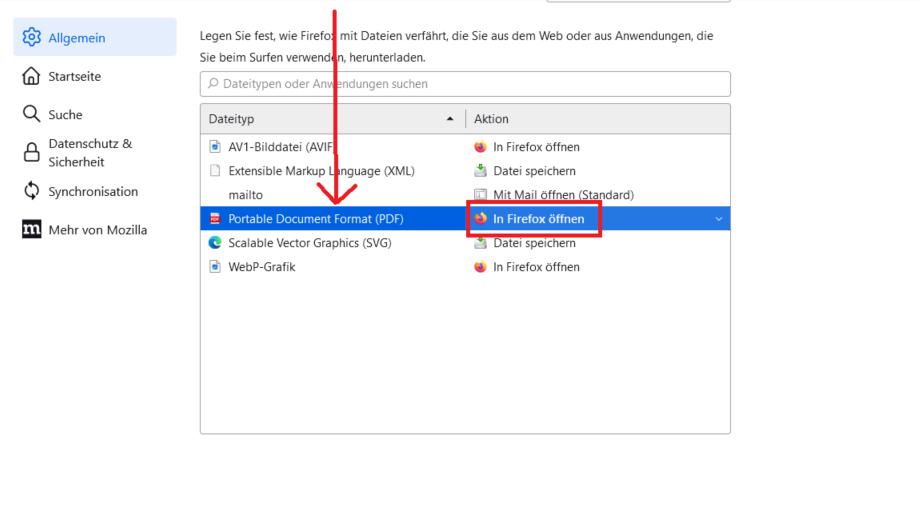Image resolution: width=920 pixels, height=516 pixels.
Task: Click the save icon in the SVG action
Action: pyautogui.click(x=481, y=242)
